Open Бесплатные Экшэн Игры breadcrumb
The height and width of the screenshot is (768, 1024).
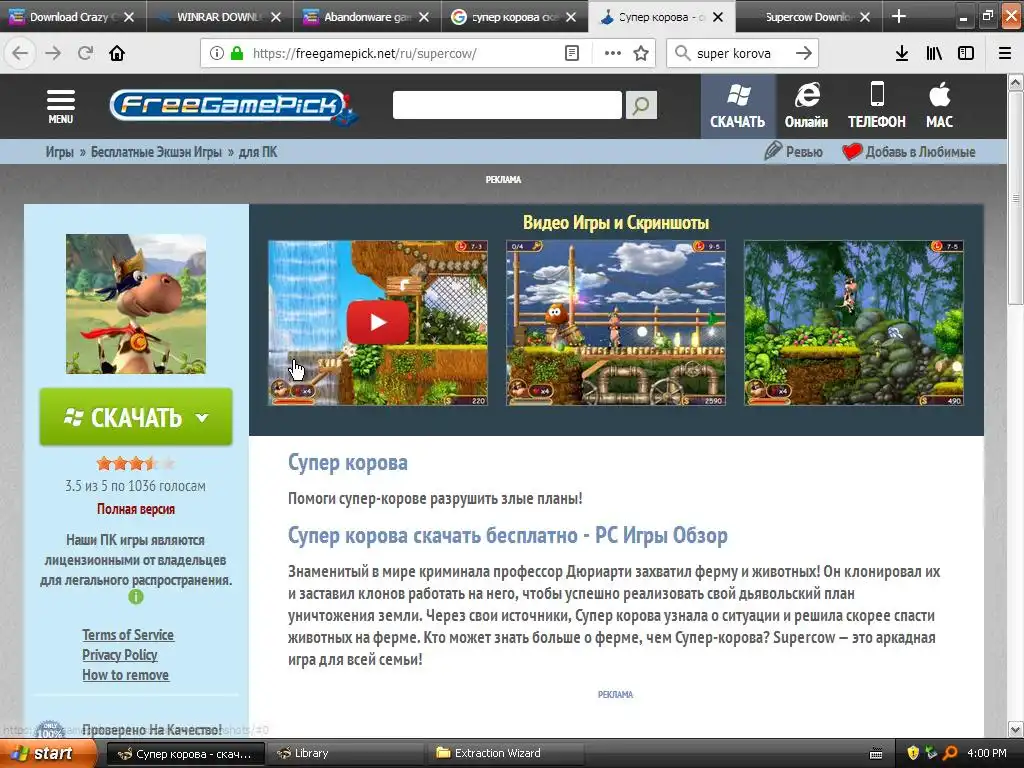coord(156,152)
